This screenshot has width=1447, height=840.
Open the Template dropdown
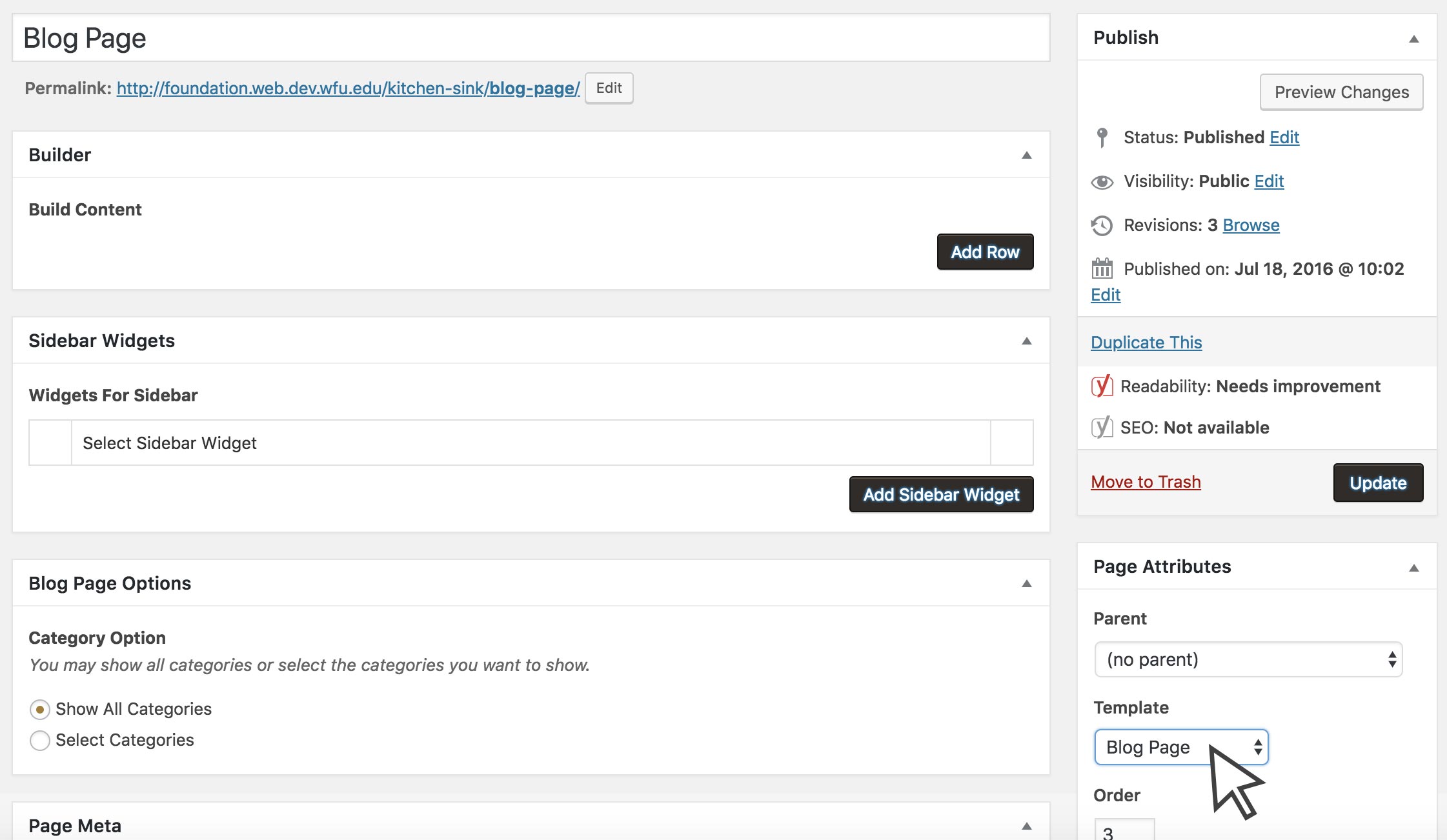point(1181,747)
